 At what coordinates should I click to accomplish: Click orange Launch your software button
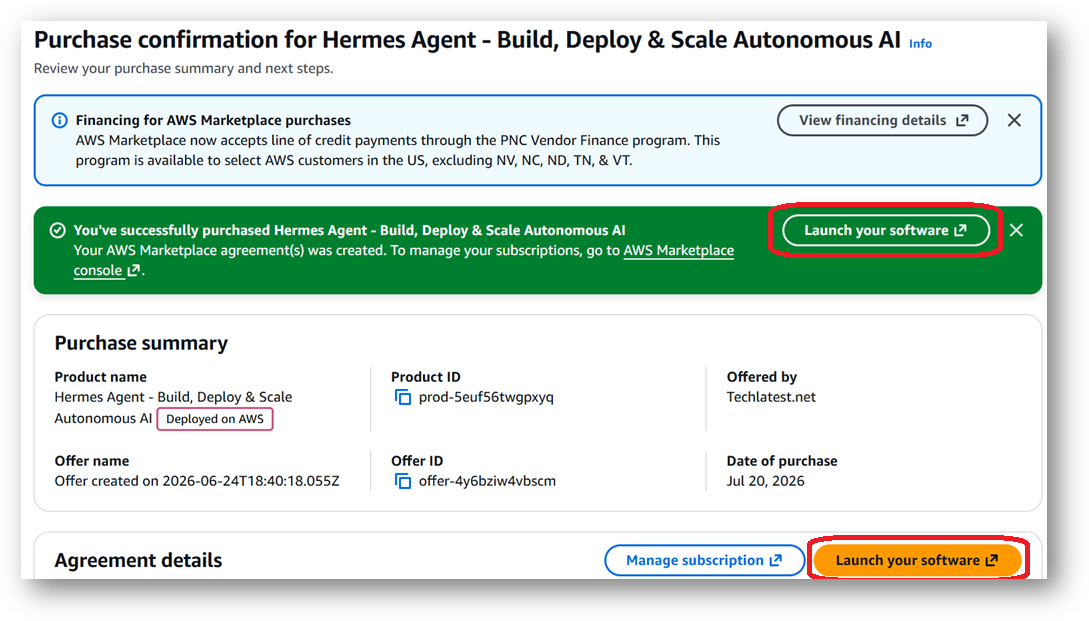pyautogui.click(x=917, y=561)
